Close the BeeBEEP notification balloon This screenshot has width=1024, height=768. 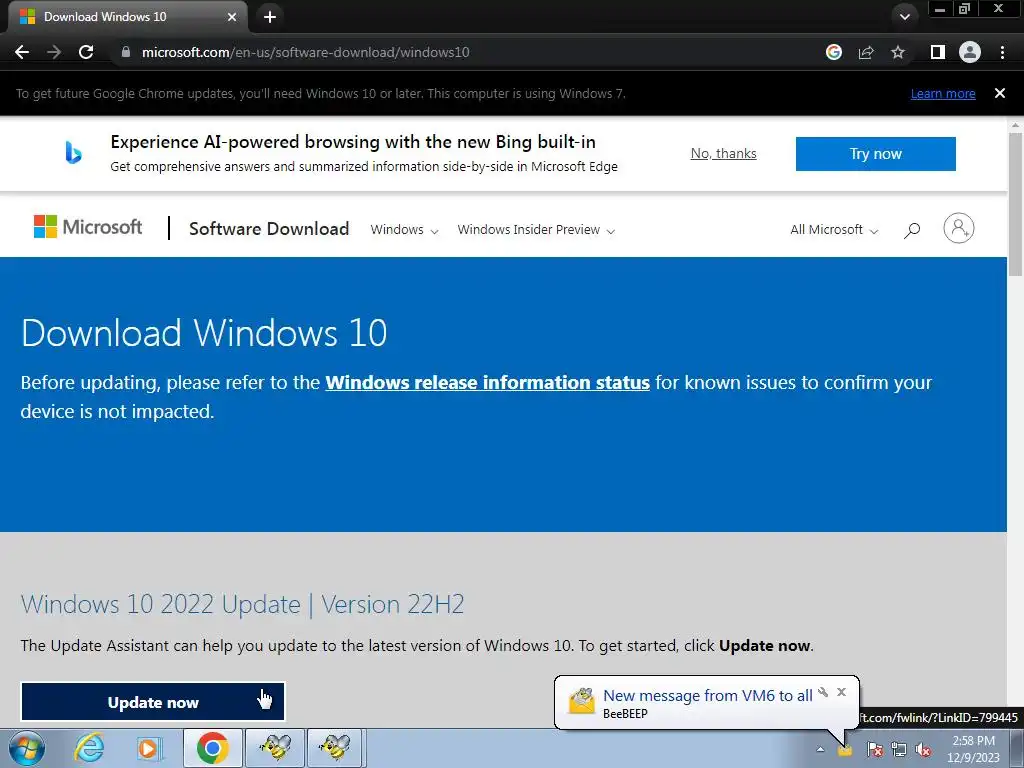842,692
